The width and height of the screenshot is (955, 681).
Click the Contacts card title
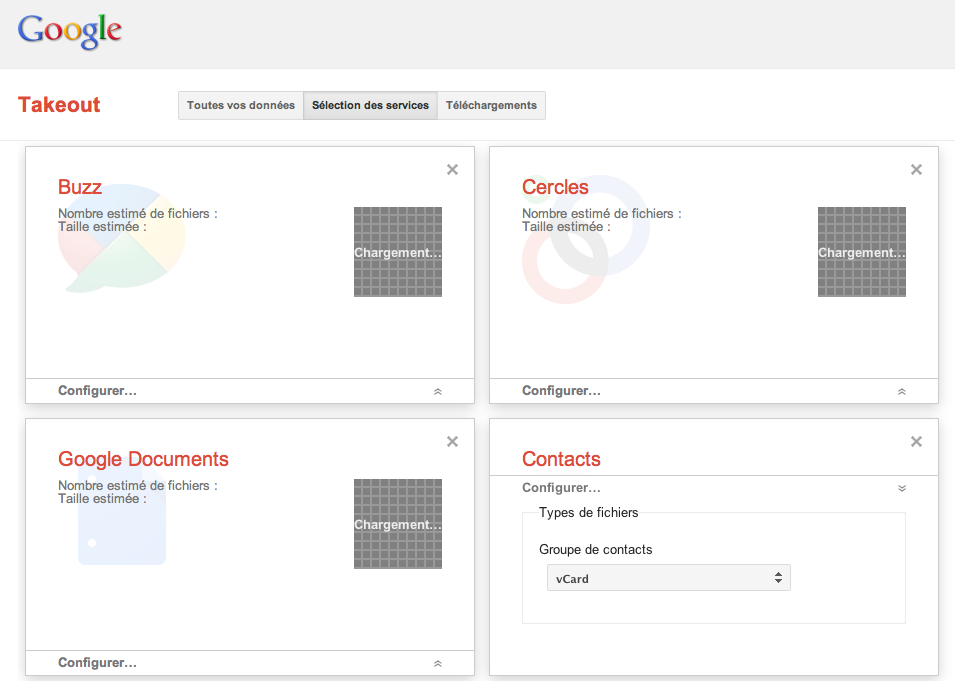[x=561, y=459]
